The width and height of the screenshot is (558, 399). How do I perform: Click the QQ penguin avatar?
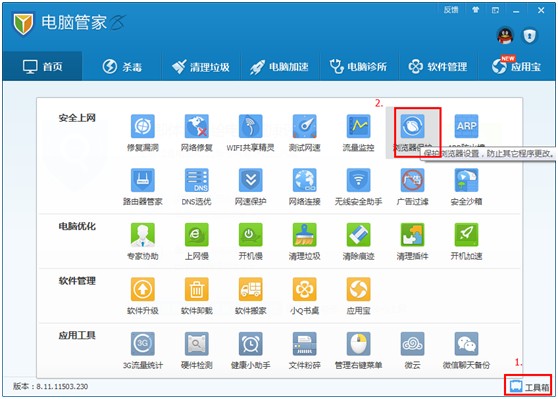pyautogui.click(x=505, y=36)
